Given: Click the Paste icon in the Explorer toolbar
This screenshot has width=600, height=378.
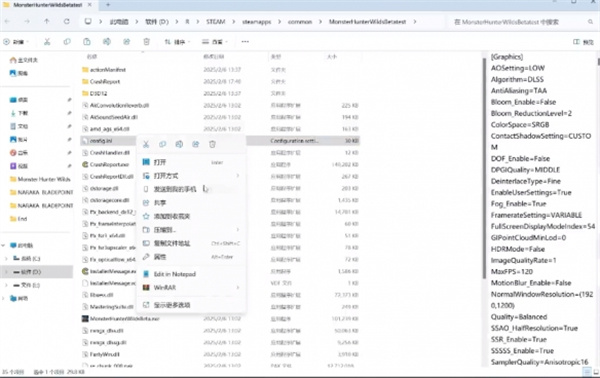Looking at the screenshot, I should click(87, 42).
